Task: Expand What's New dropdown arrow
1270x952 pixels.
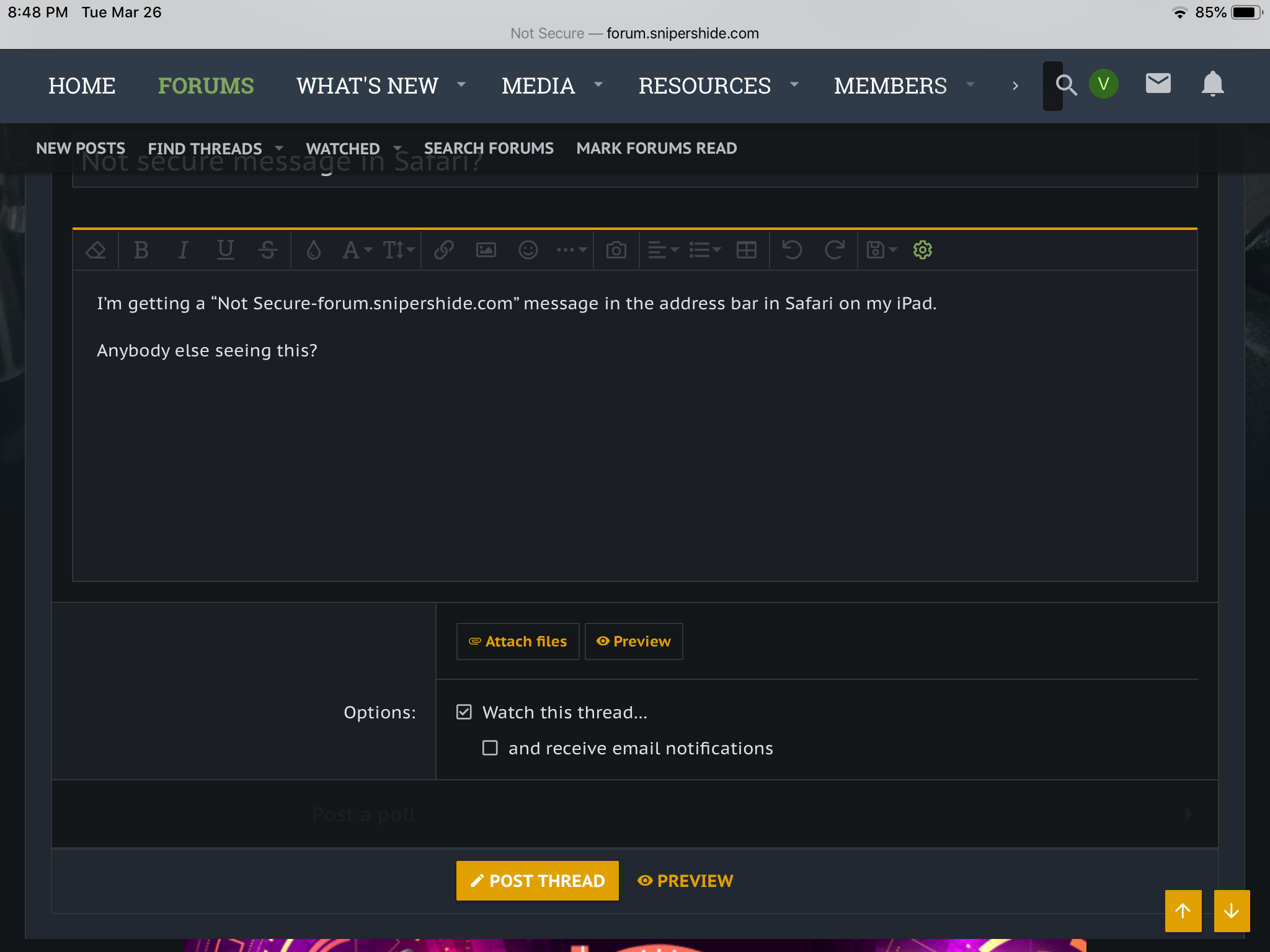Action: (x=461, y=84)
